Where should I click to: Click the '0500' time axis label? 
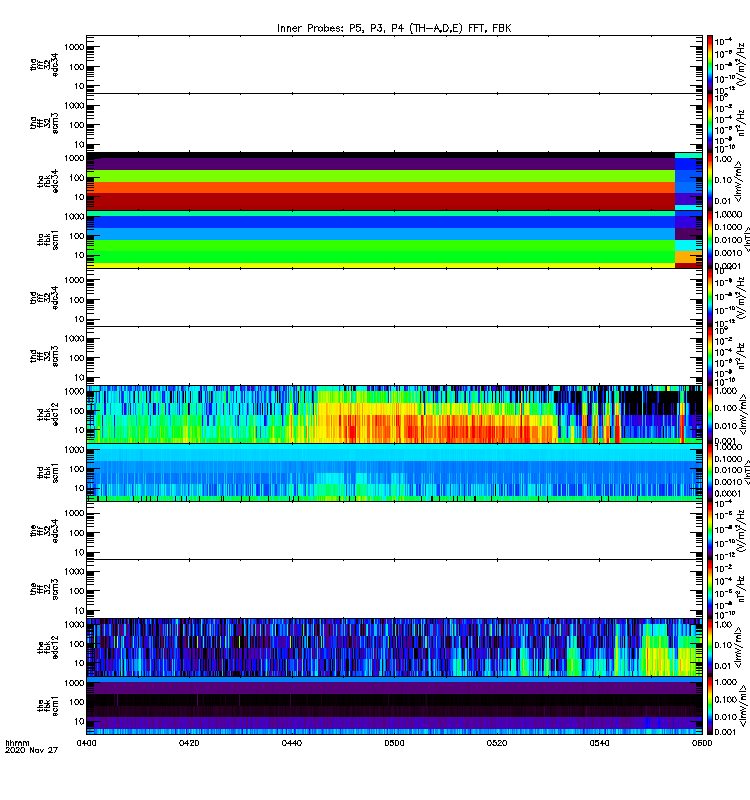[x=394, y=743]
